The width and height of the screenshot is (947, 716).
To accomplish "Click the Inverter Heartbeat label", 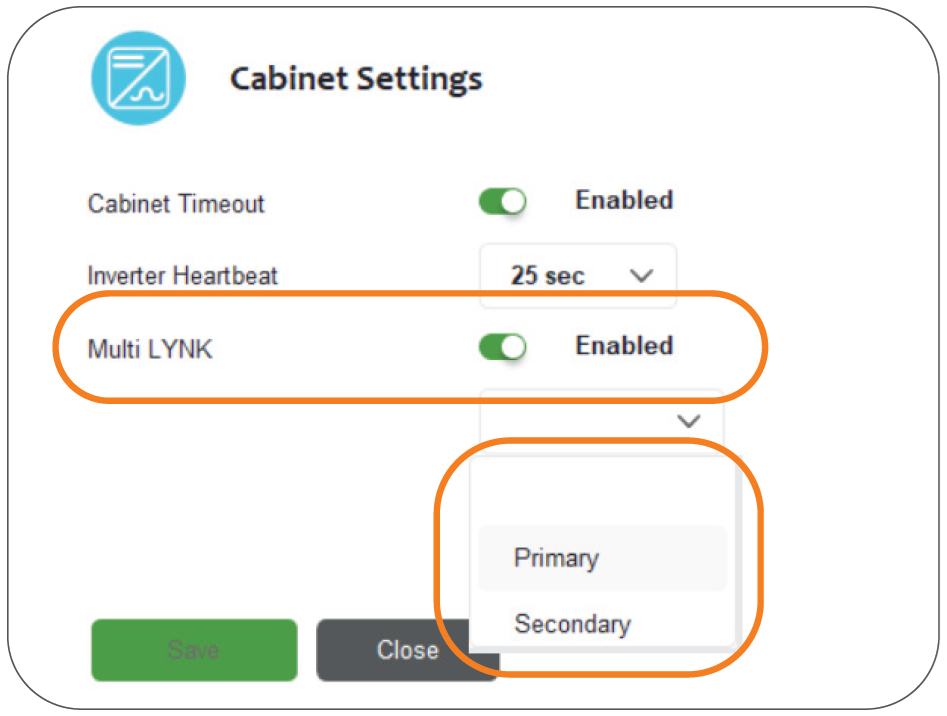I will (183, 275).
